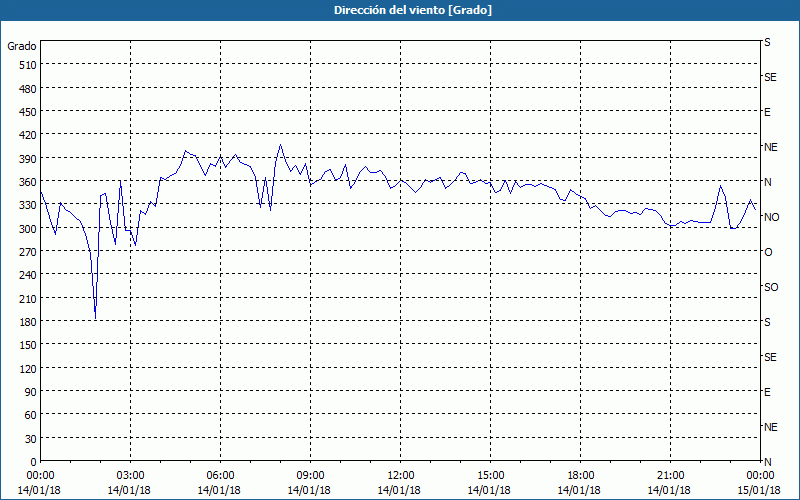The image size is (800, 500).
Task: Click the blue line's highest peak above 390
Action: [x=280, y=145]
